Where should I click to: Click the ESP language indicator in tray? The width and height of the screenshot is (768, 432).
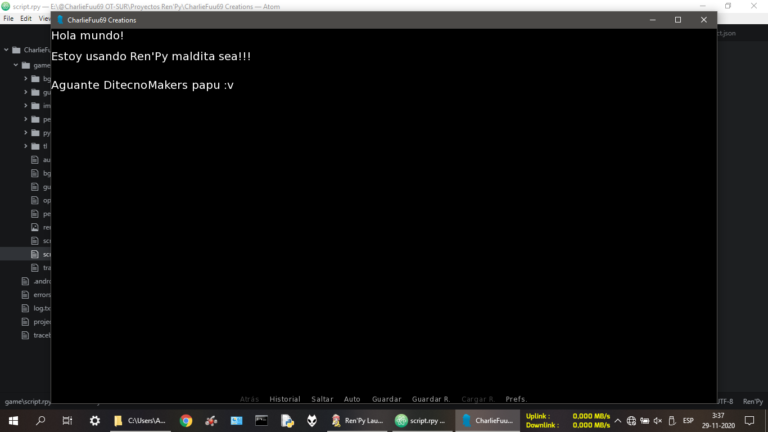tap(688, 421)
